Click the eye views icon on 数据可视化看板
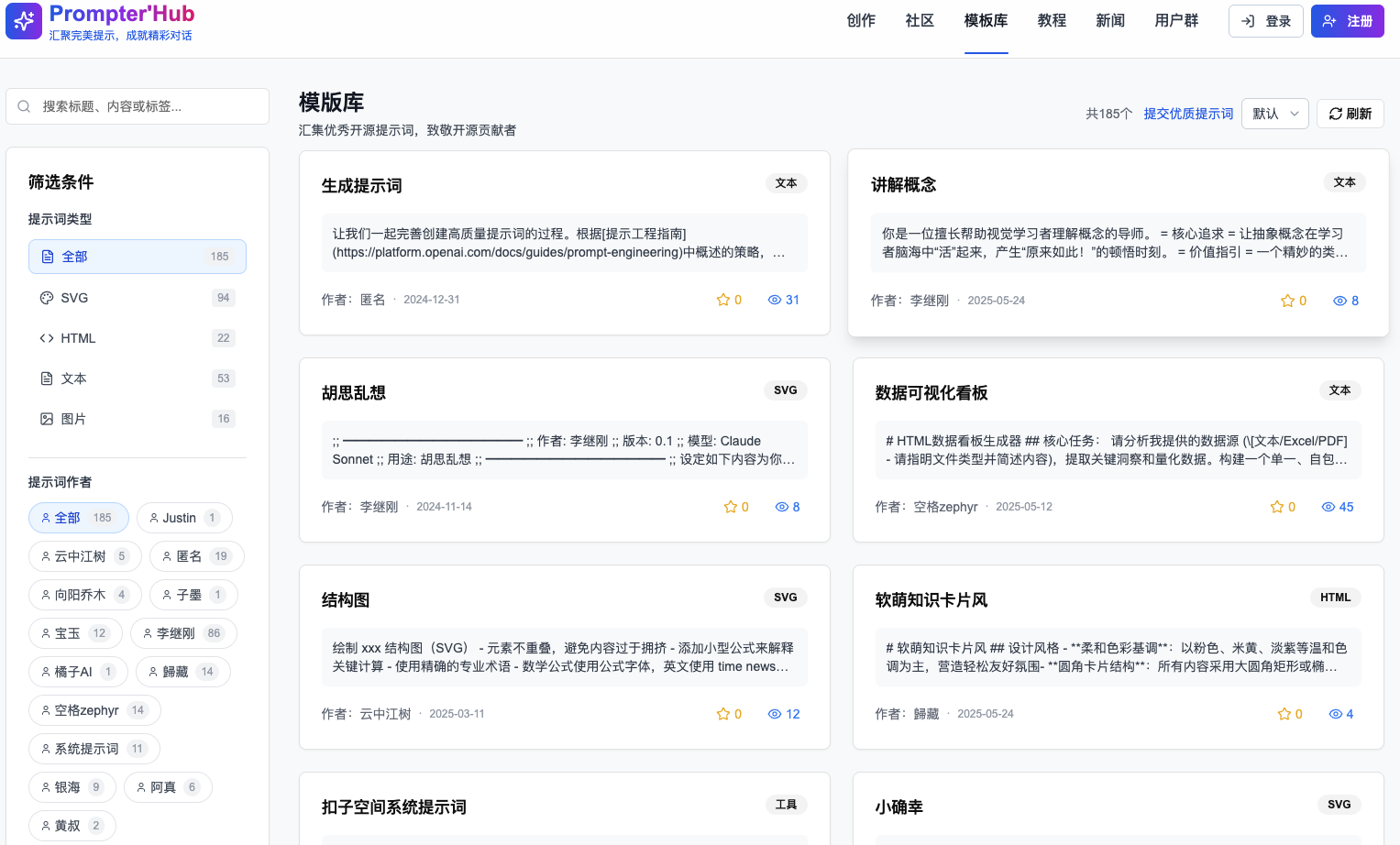Screen dimensions: 1400x845 1328,507
